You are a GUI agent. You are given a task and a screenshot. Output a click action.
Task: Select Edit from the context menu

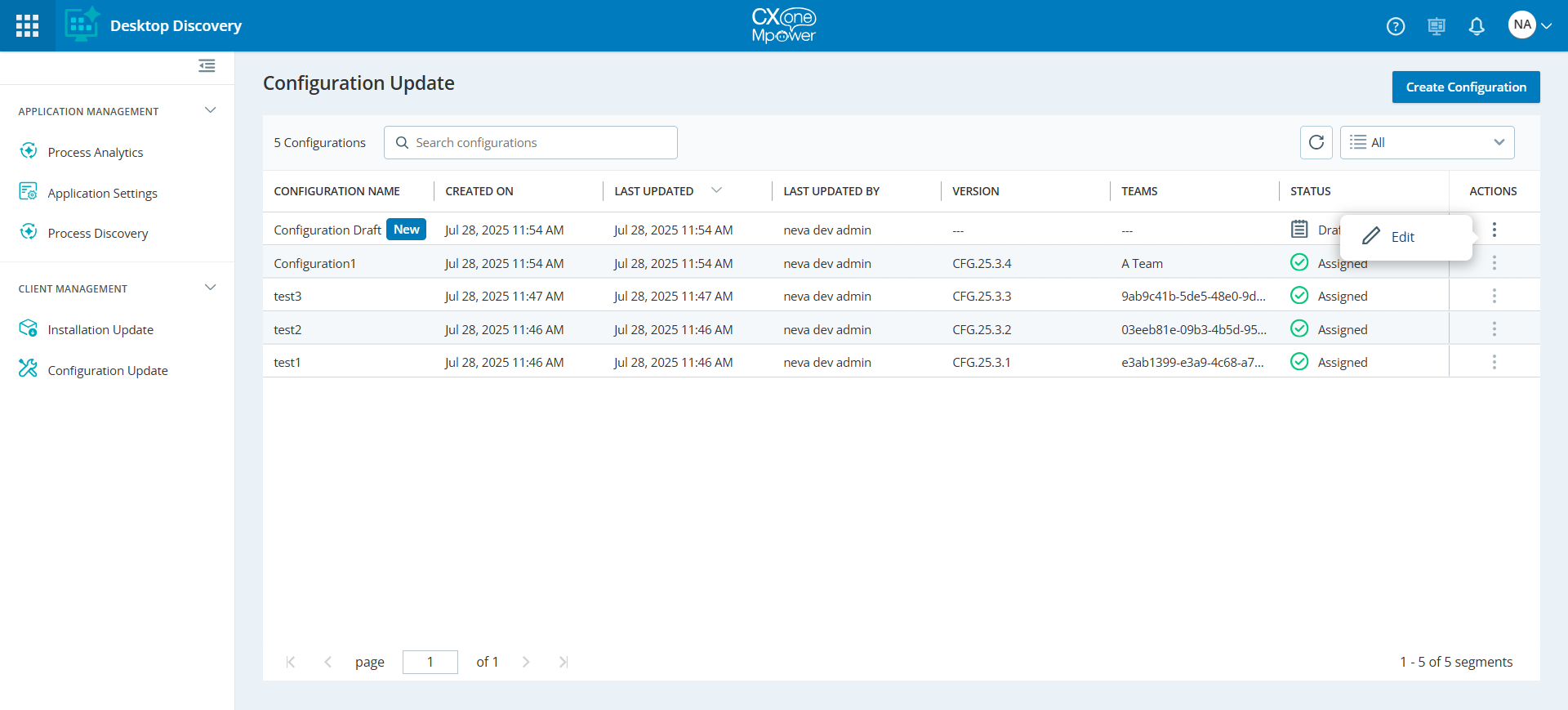pos(1401,237)
